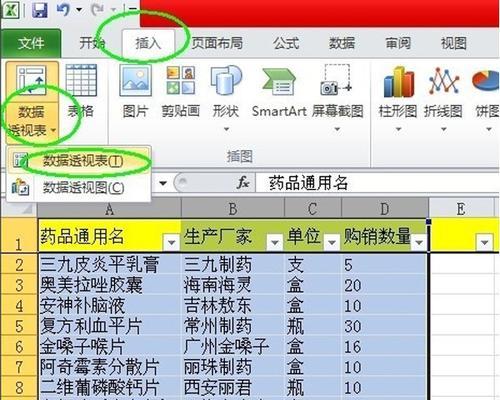Select column D header
The image size is (500, 400).
click(x=385, y=209)
